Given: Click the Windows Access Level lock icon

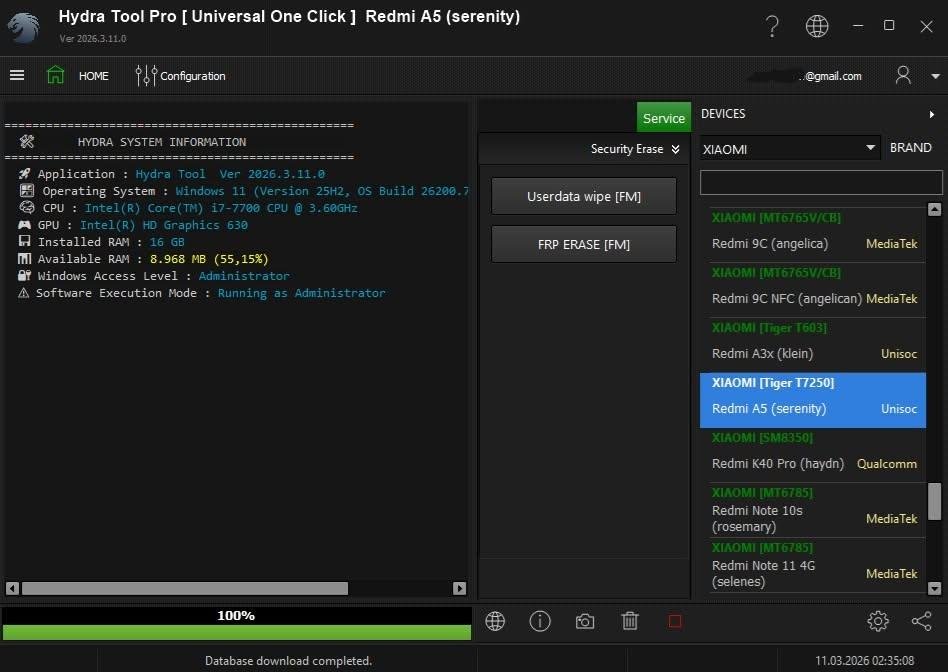Looking at the screenshot, I should click(x=24, y=275).
